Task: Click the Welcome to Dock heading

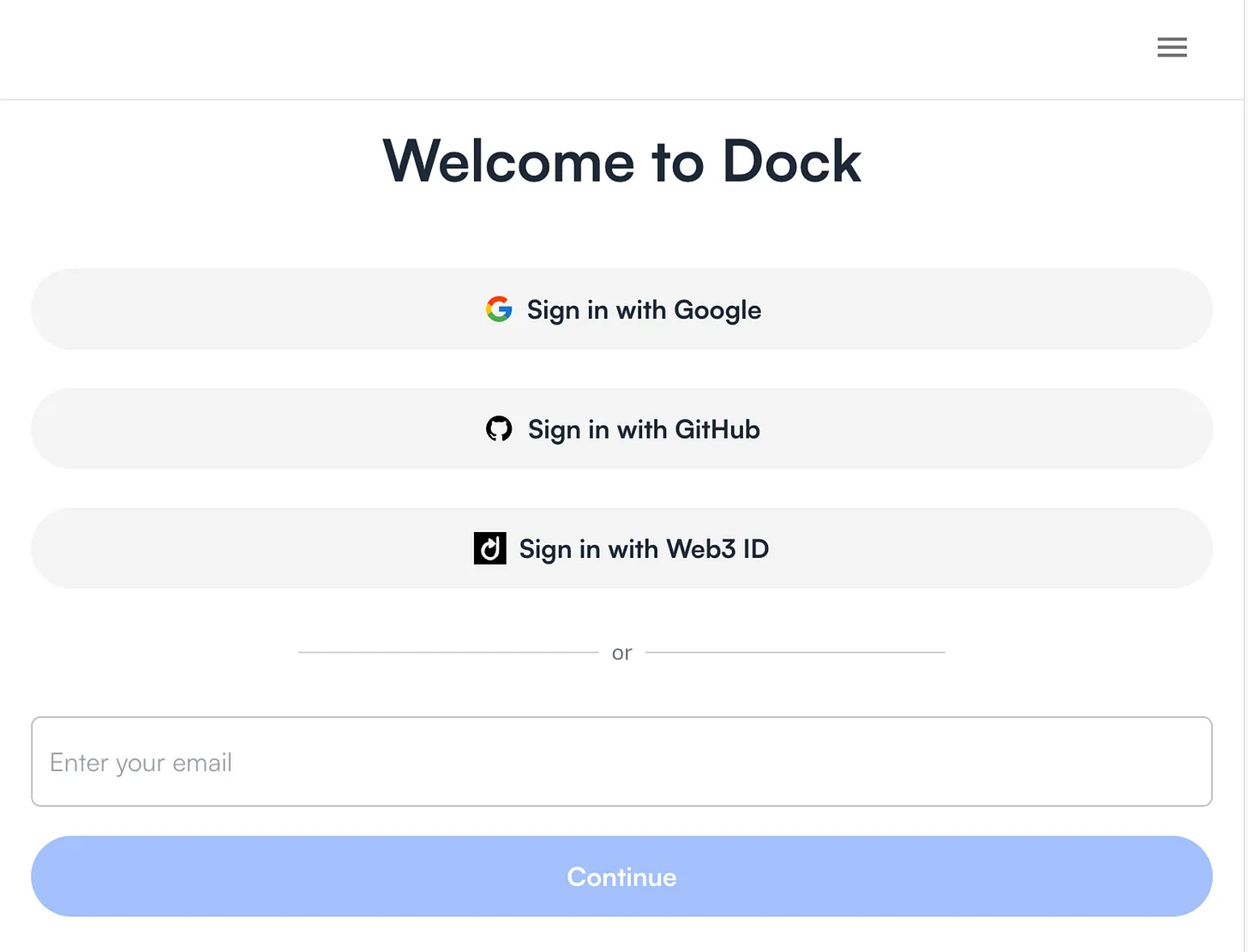Action: pyautogui.click(x=621, y=161)
